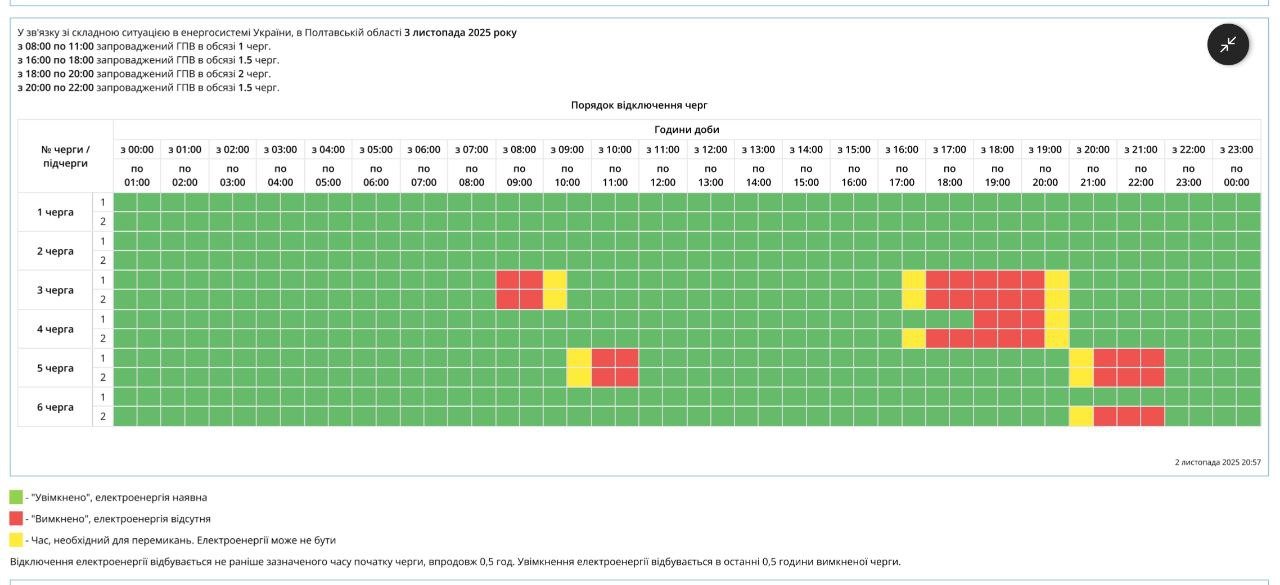Click the collapse fullscreen arrows icon

[x=1228, y=44]
